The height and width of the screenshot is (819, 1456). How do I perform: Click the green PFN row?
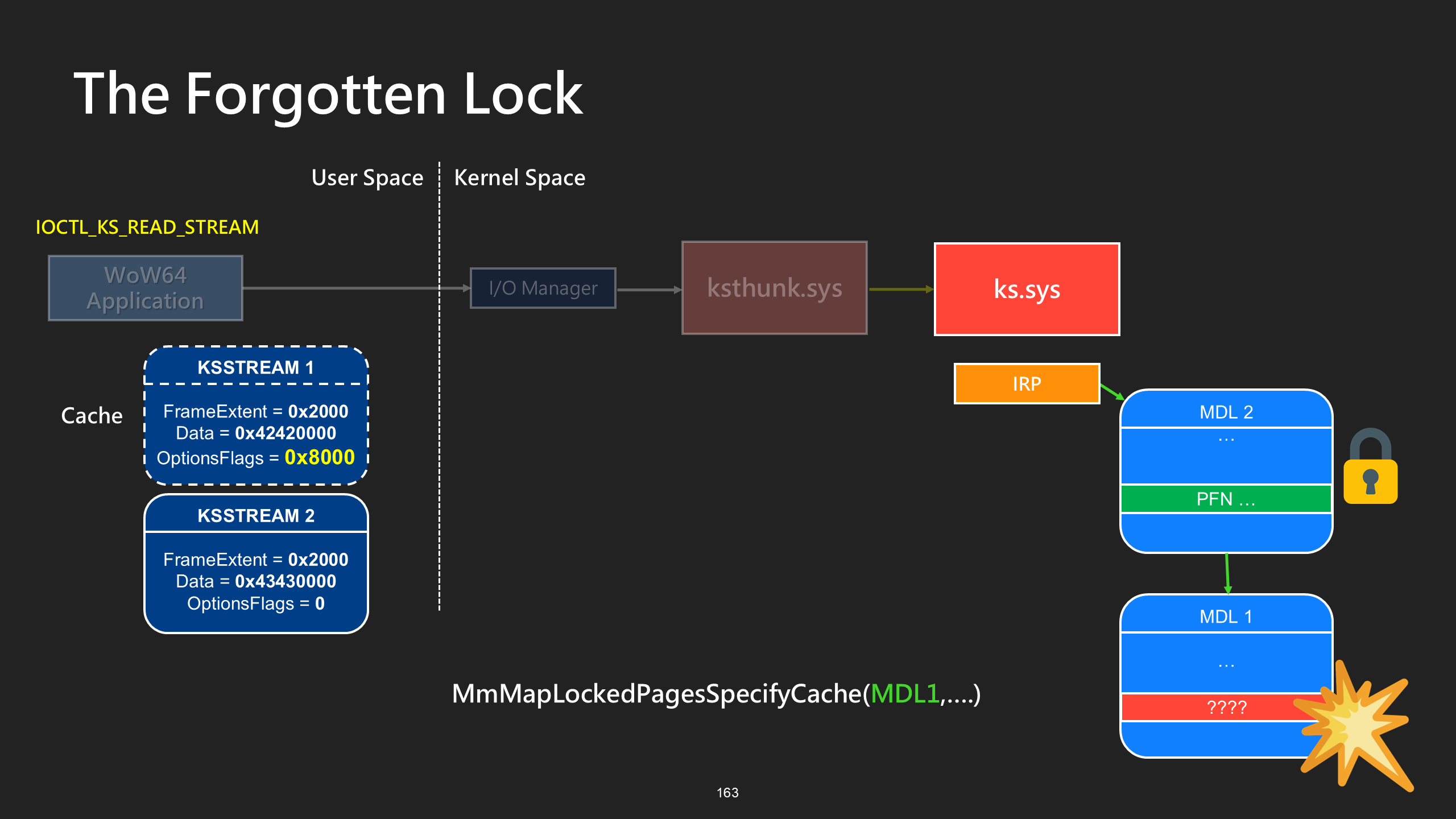[x=1226, y=499]
